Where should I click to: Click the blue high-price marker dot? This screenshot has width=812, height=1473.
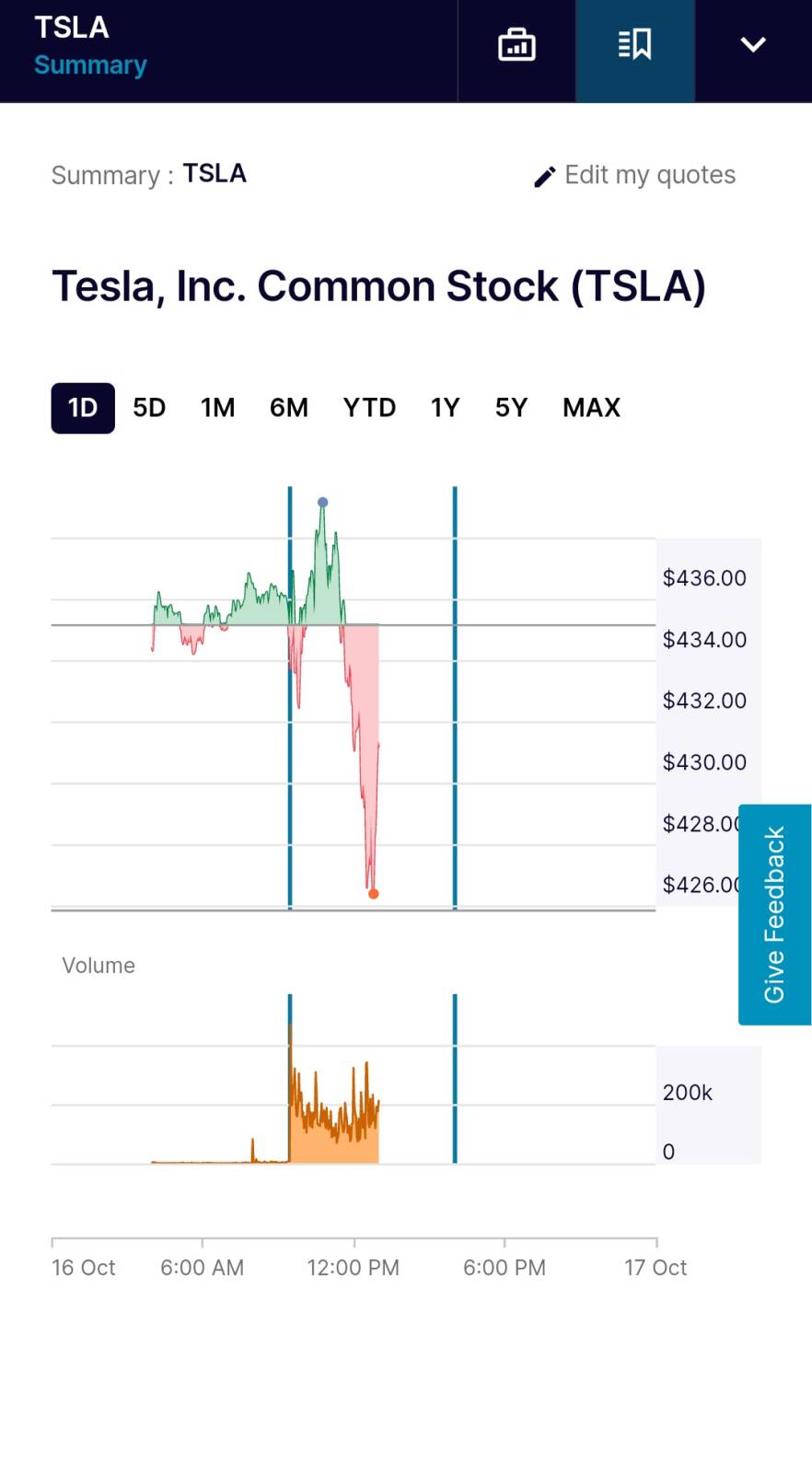click(322, 503)
